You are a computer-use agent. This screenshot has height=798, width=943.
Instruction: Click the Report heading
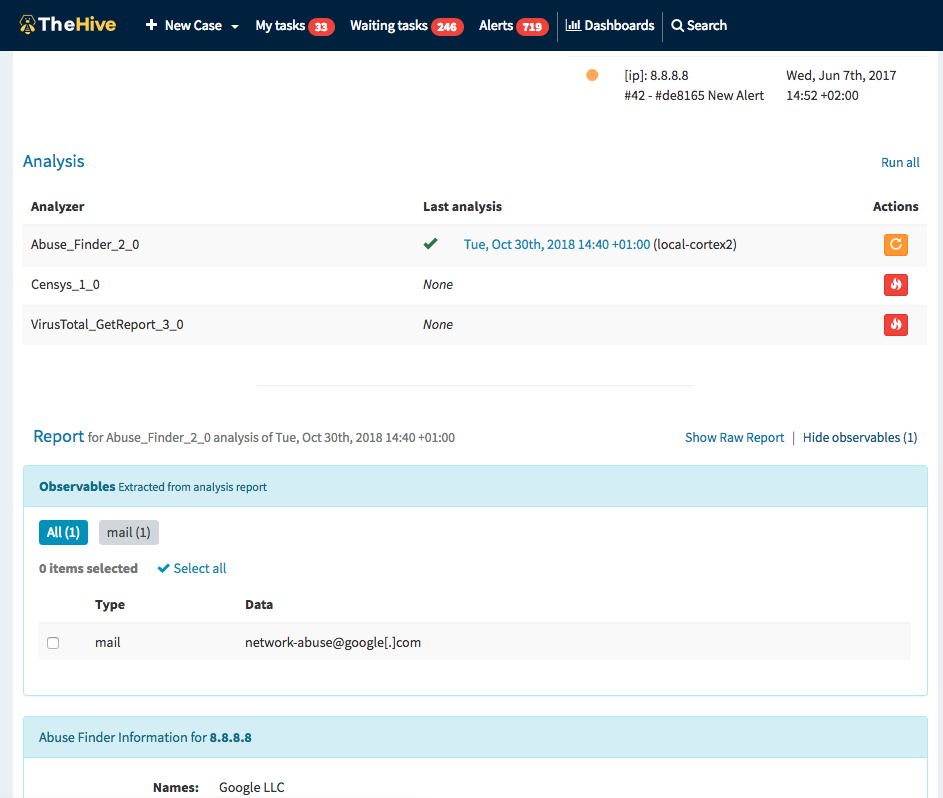tap(58, 437)
